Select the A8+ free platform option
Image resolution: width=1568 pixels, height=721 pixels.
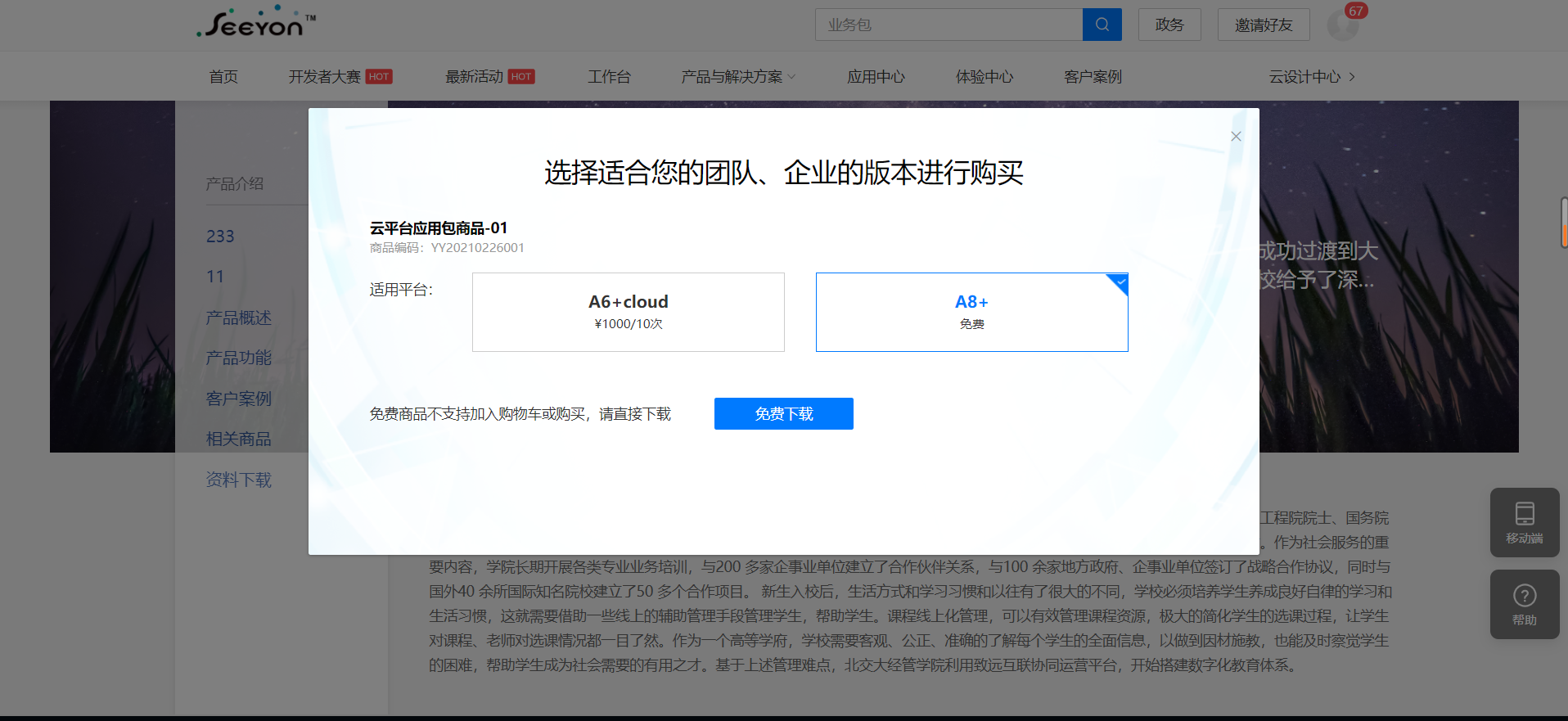972,312
